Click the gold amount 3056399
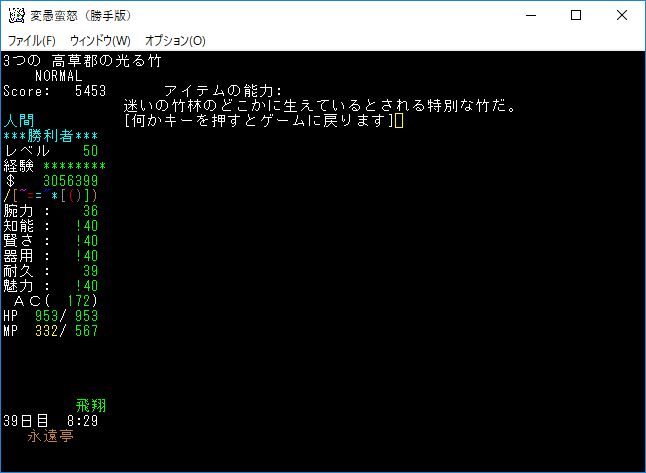646x473 pixels. [70, 181]
